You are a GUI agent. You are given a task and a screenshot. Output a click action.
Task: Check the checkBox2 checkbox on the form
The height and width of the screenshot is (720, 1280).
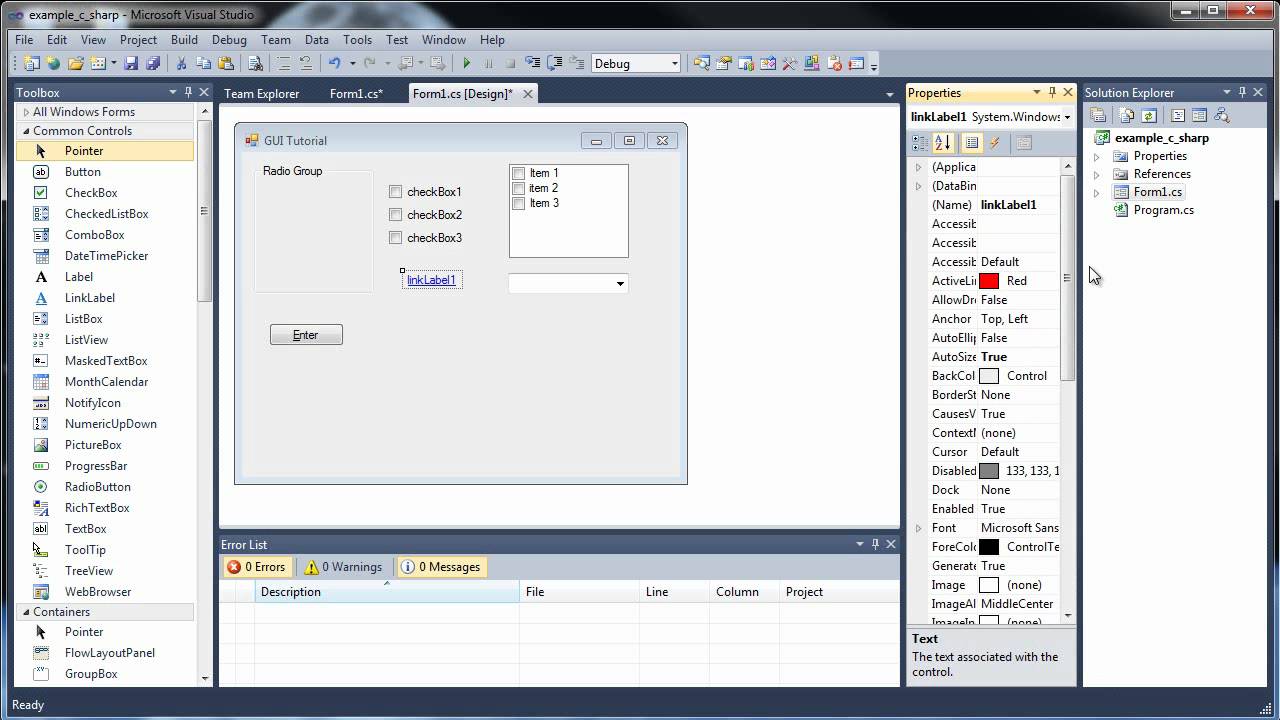tap(396, 215)
